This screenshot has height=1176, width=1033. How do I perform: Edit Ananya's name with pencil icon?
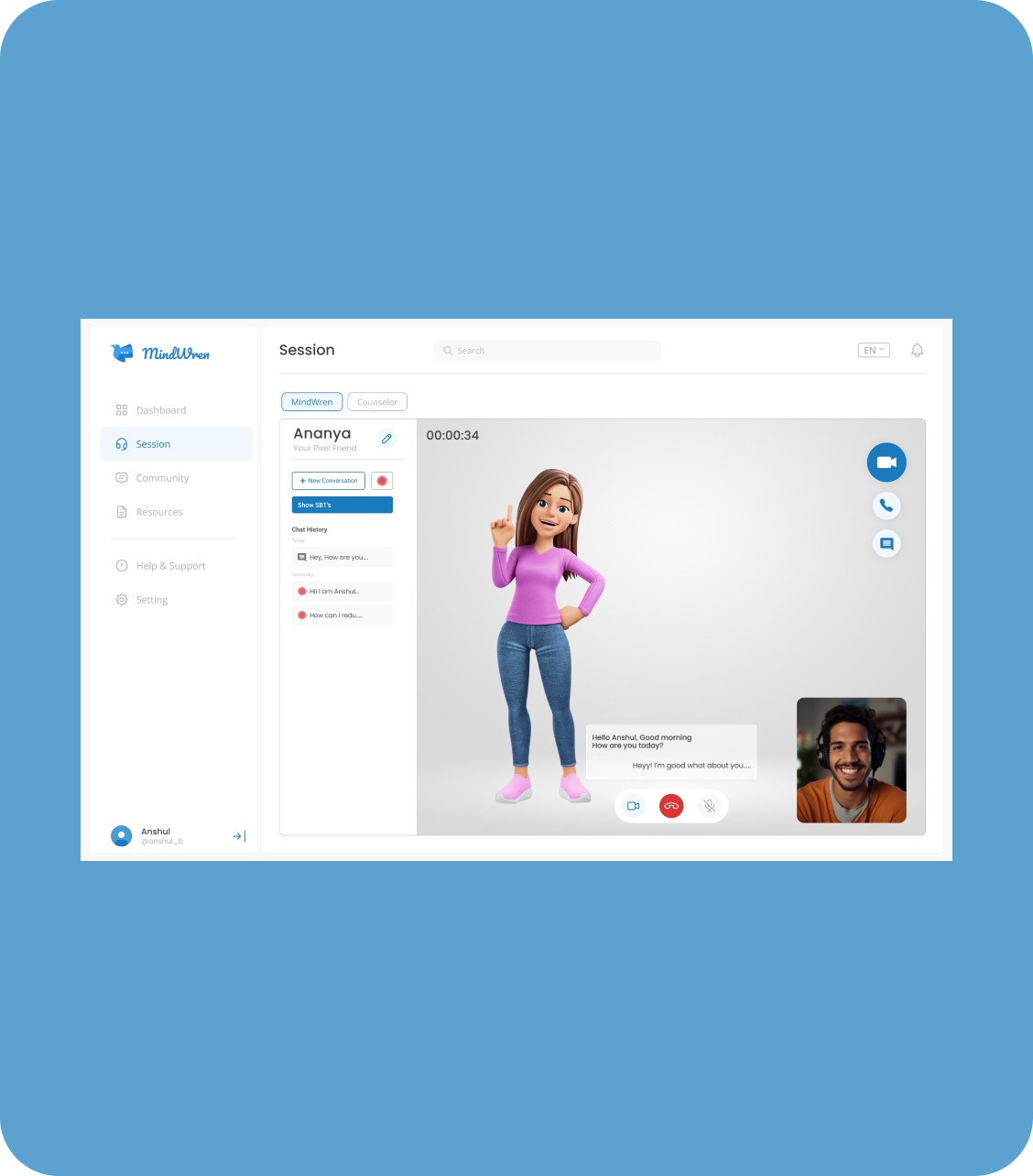pos(386,439)
